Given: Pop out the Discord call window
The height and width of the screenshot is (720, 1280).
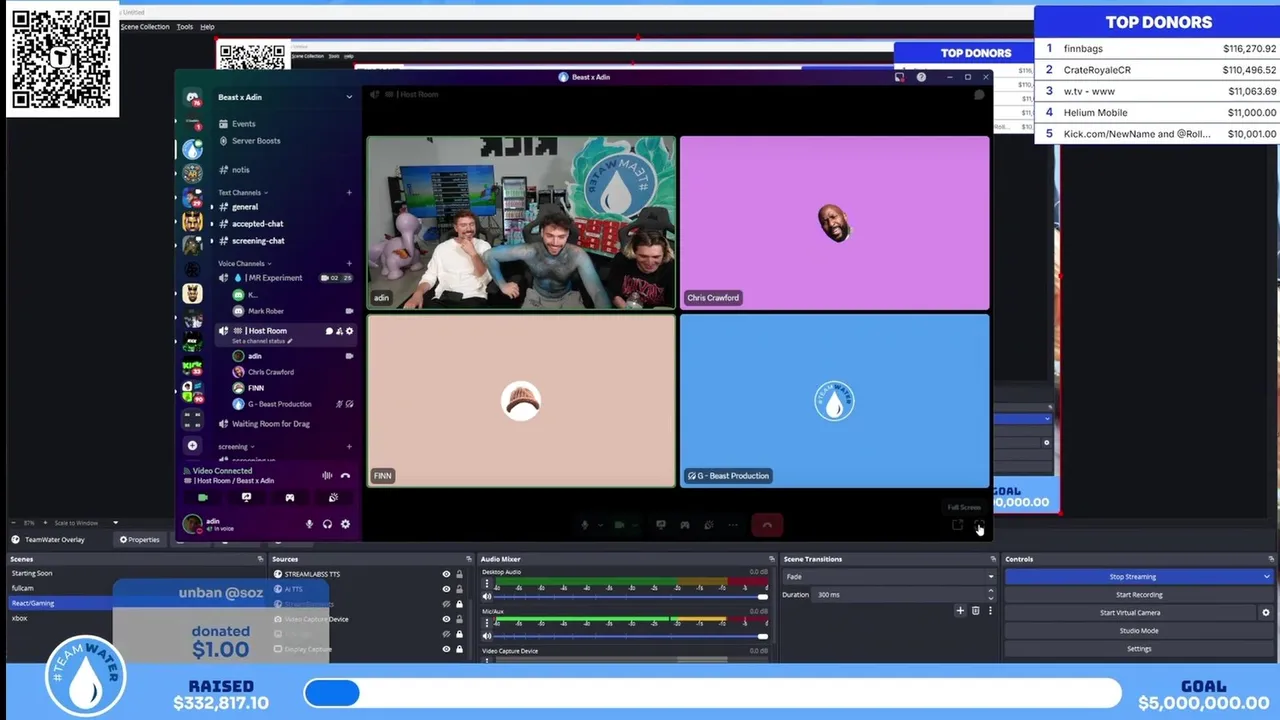Looking at the screenshot, I should (x=958, y=525).
